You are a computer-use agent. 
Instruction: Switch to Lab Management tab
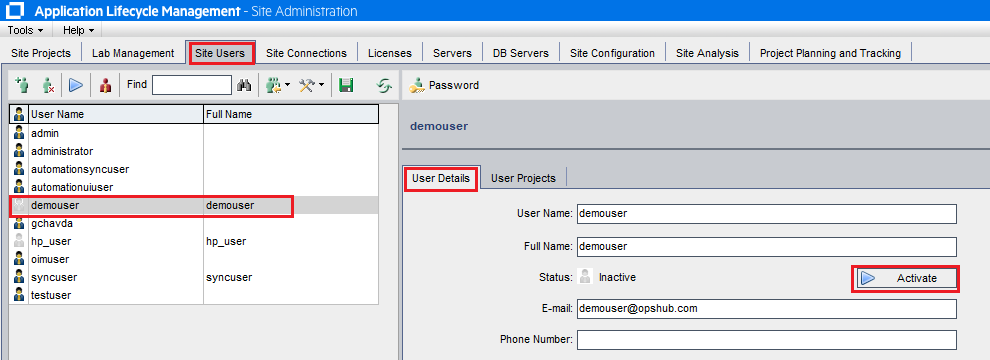click(133, 53)
